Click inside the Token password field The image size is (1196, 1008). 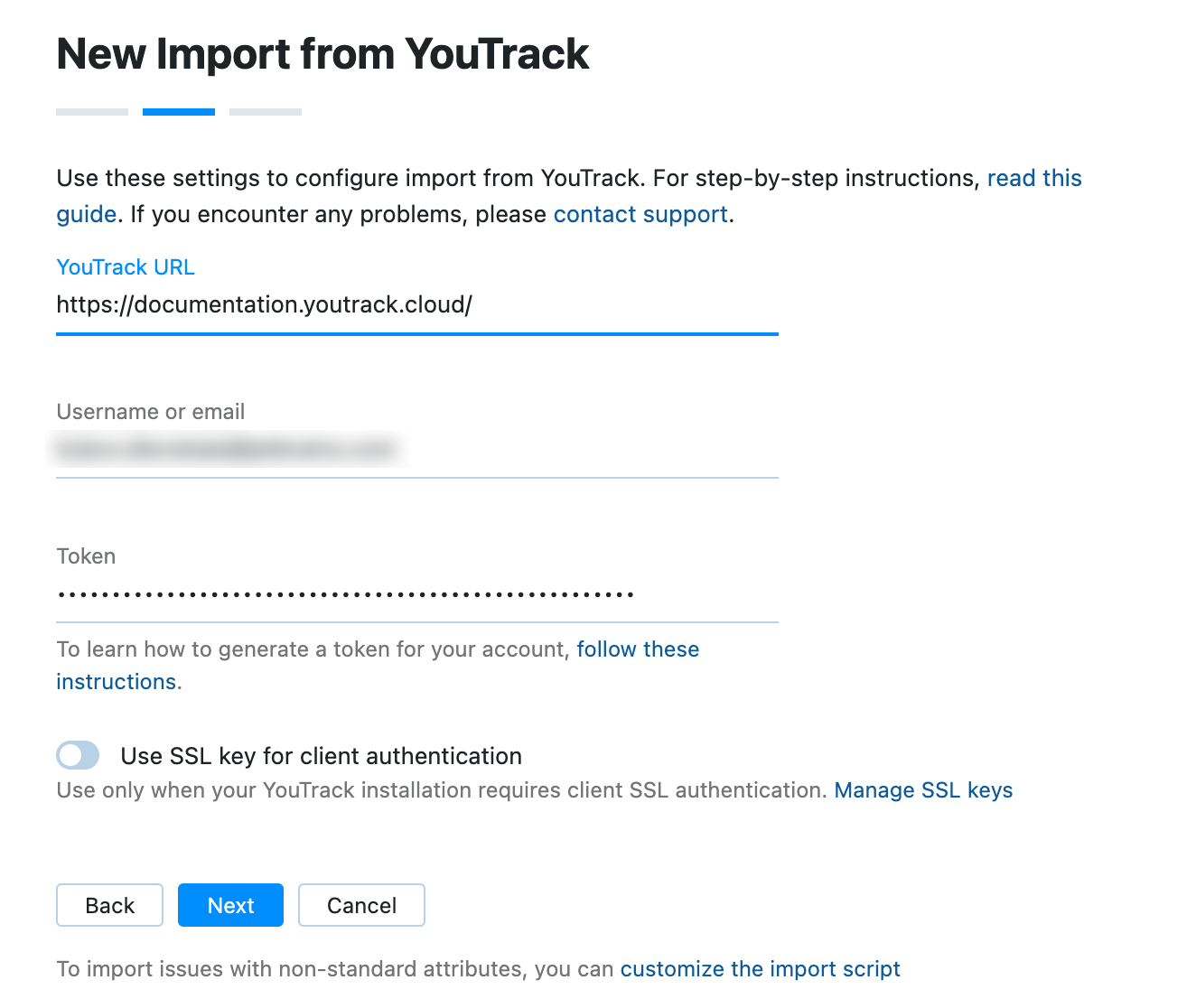416,594
